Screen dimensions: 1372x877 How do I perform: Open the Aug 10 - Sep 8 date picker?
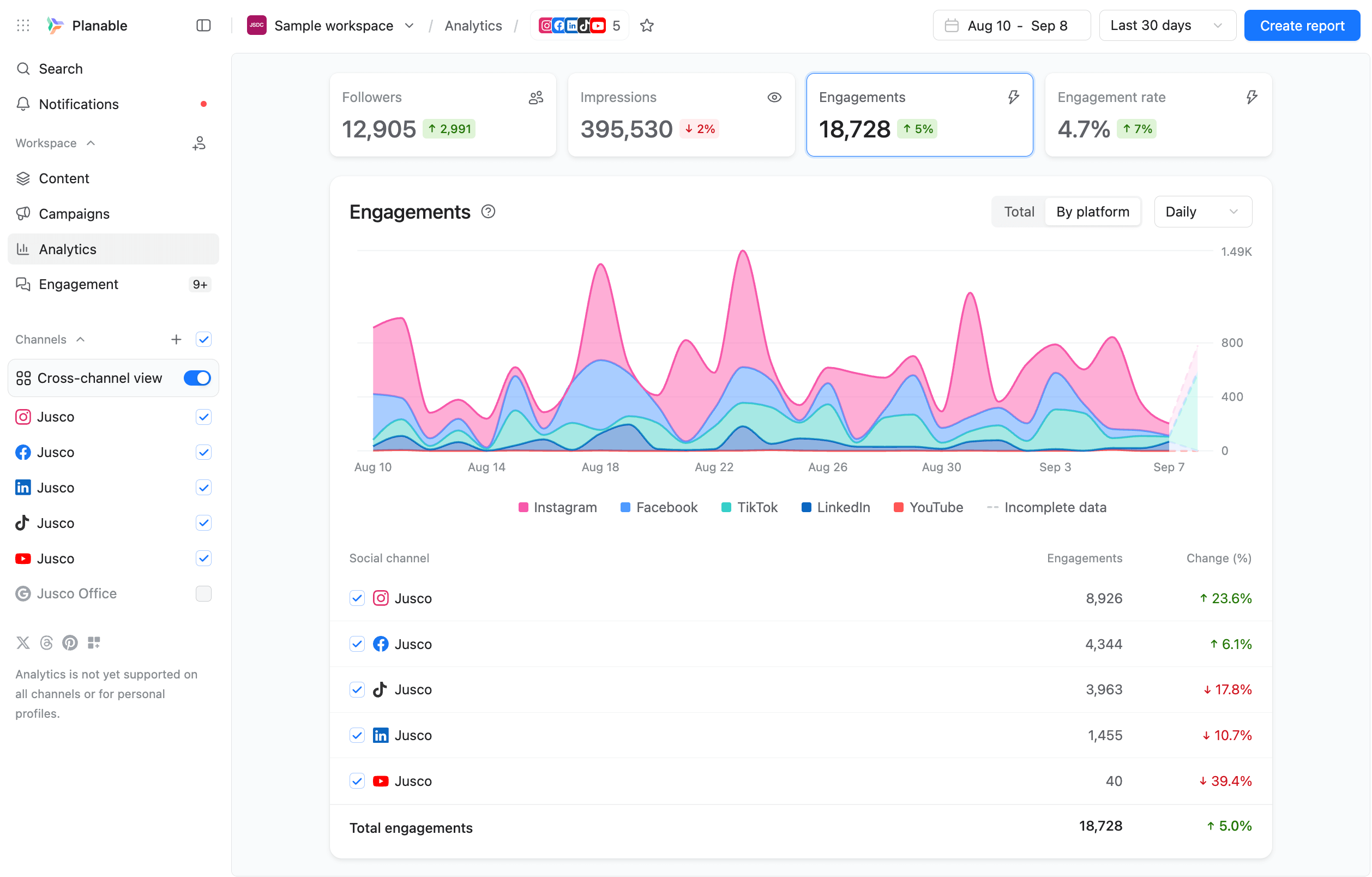click(x=1011, y=25)
